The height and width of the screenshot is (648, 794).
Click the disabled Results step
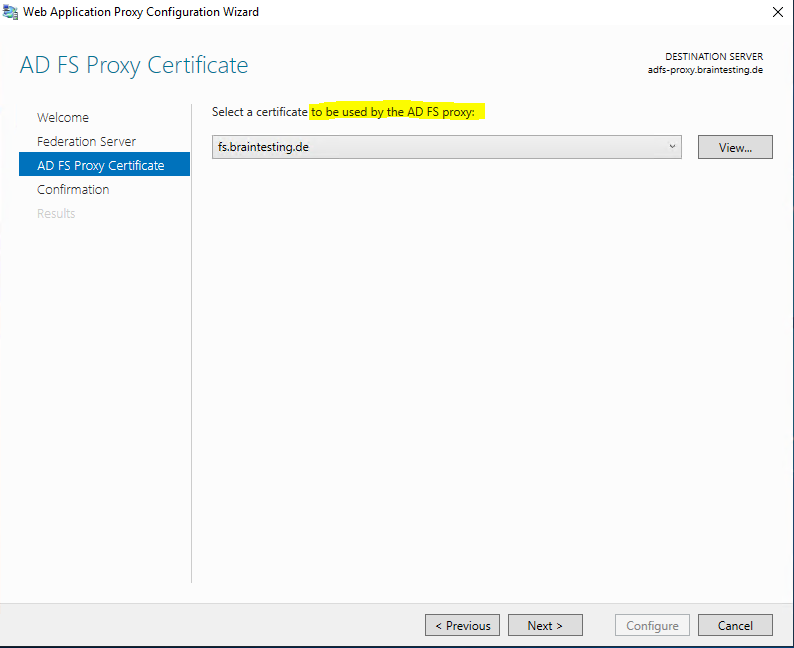point(56,213)
